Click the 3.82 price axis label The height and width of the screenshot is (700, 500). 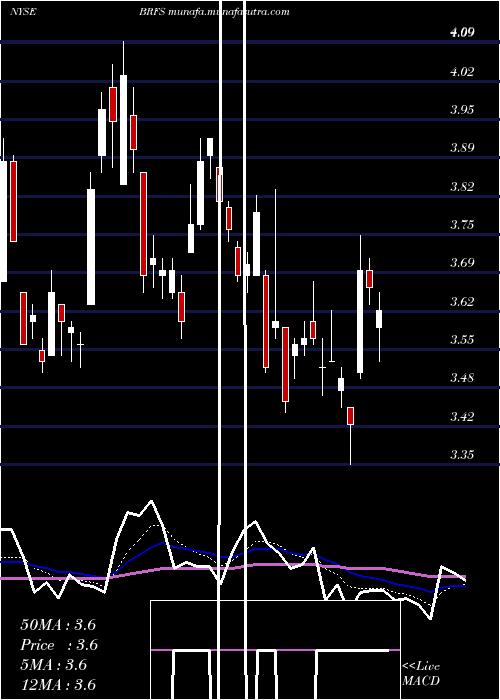[462, 186]
